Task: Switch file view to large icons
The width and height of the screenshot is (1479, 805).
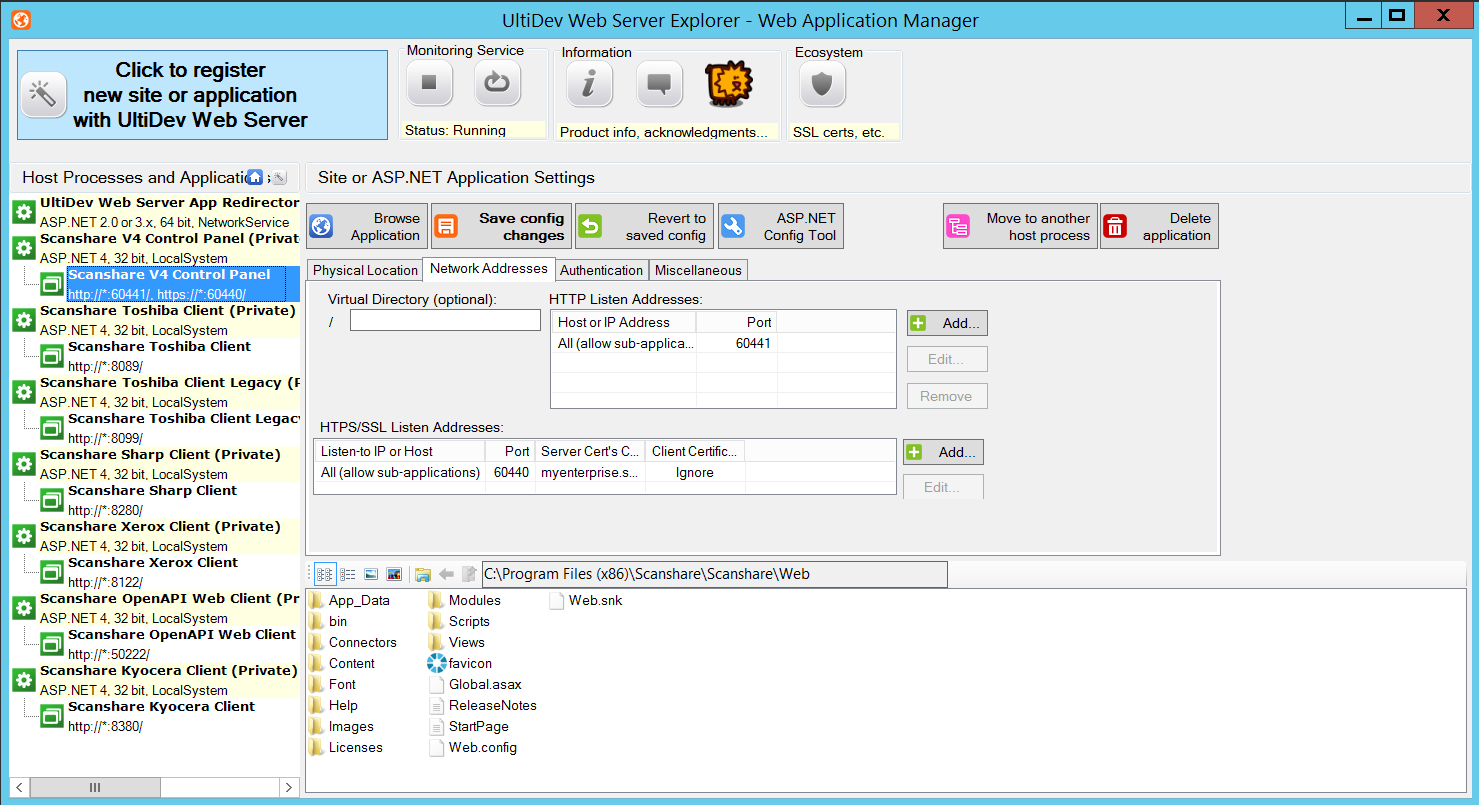Action: (x=371, y=574)
